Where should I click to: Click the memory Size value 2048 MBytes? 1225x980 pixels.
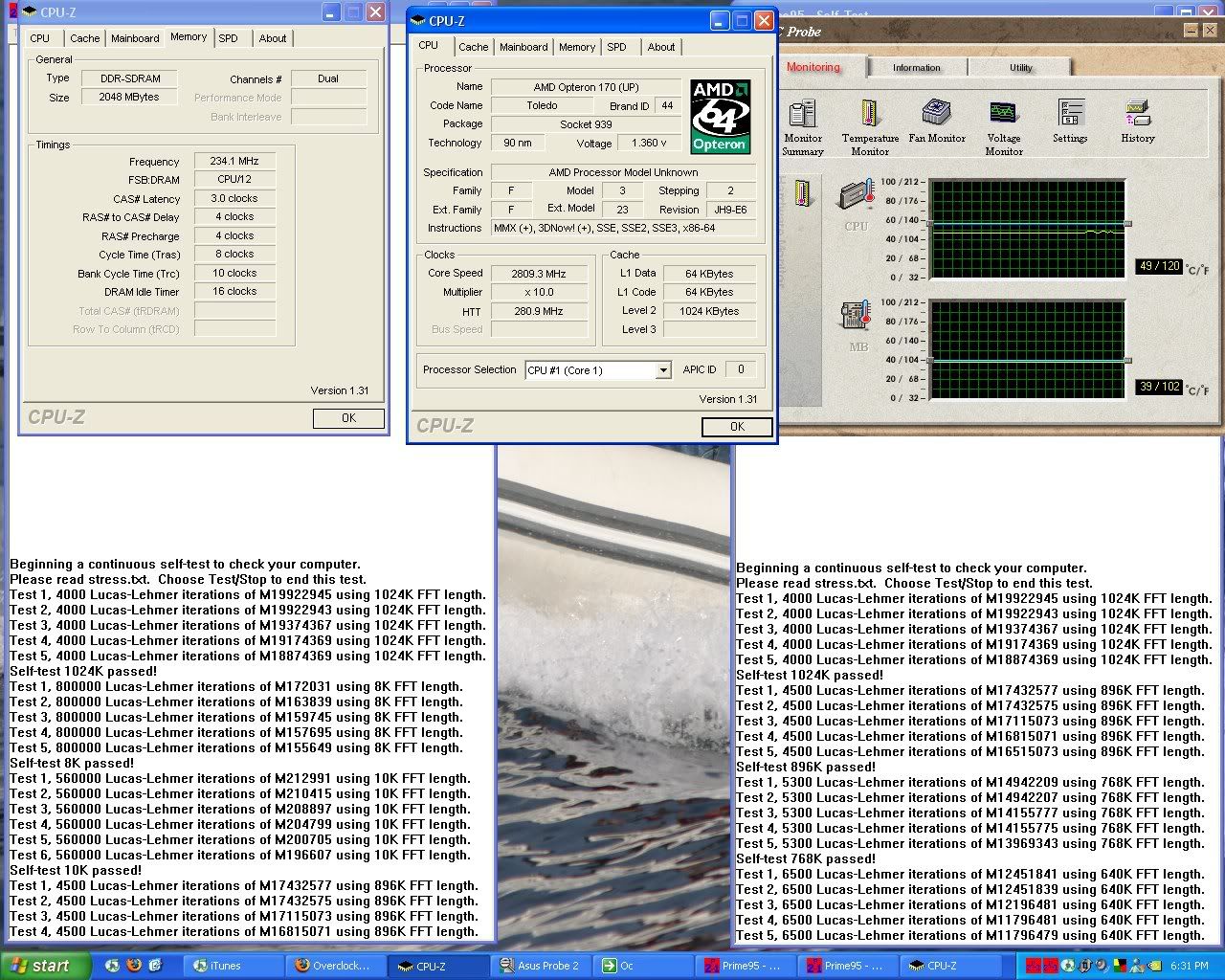click(129, 97)
